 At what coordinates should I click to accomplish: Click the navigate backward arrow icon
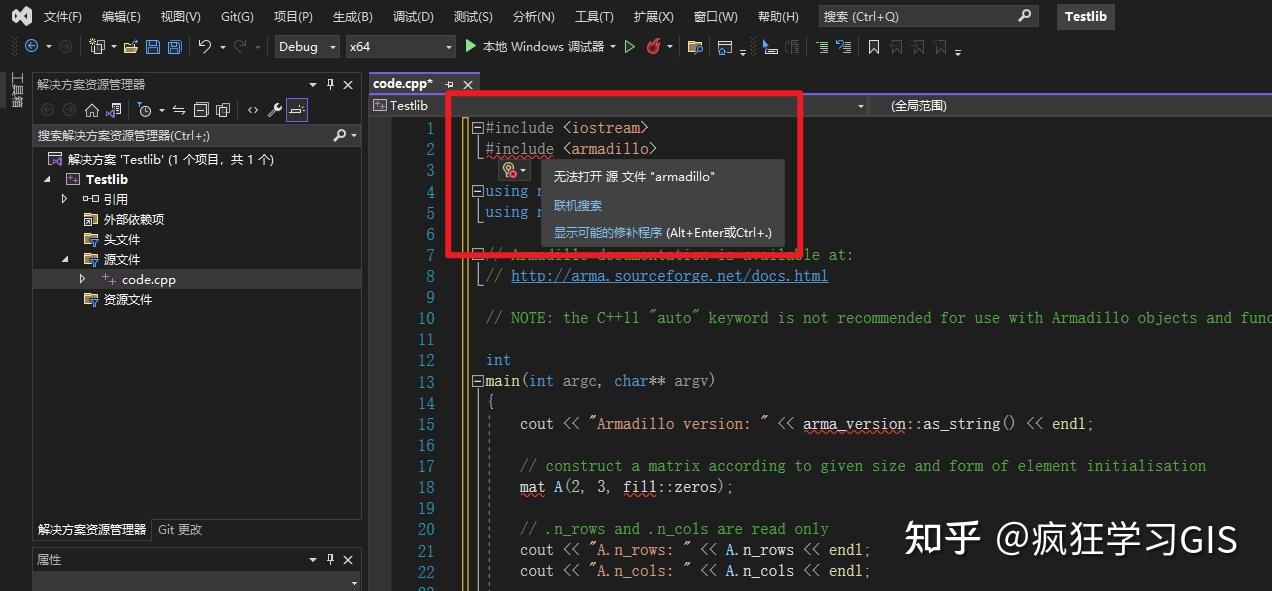[x=31, y=47]
